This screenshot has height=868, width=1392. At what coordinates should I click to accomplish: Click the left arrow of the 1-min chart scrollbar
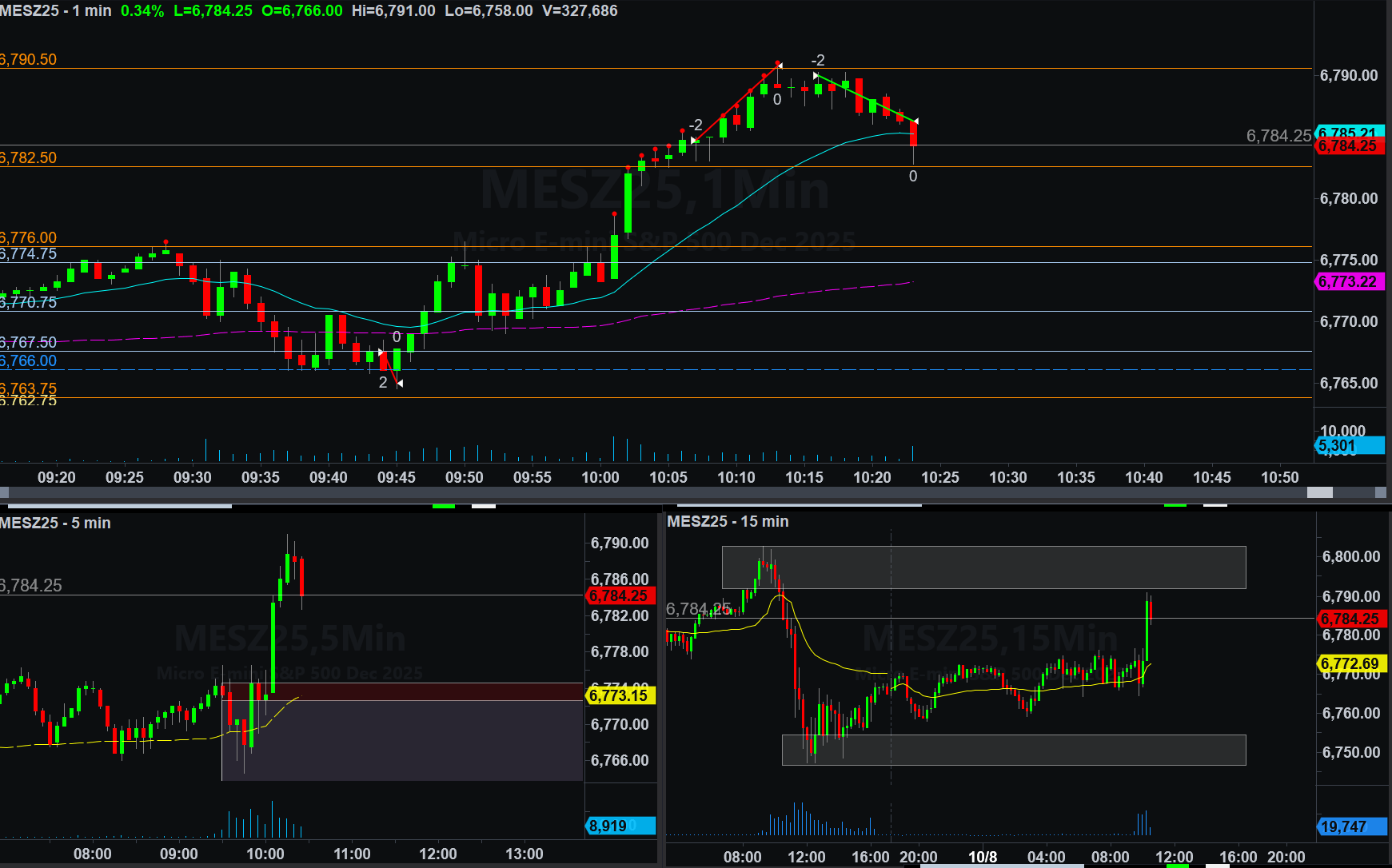click(4, 492)
